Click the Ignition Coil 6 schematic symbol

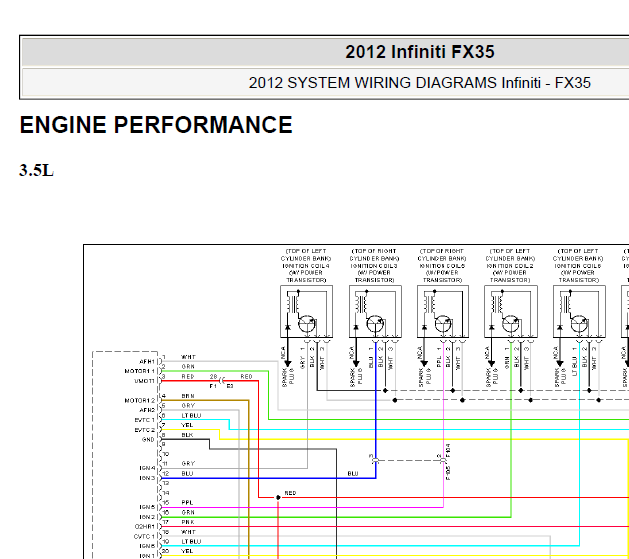click(x=579, y=312)
